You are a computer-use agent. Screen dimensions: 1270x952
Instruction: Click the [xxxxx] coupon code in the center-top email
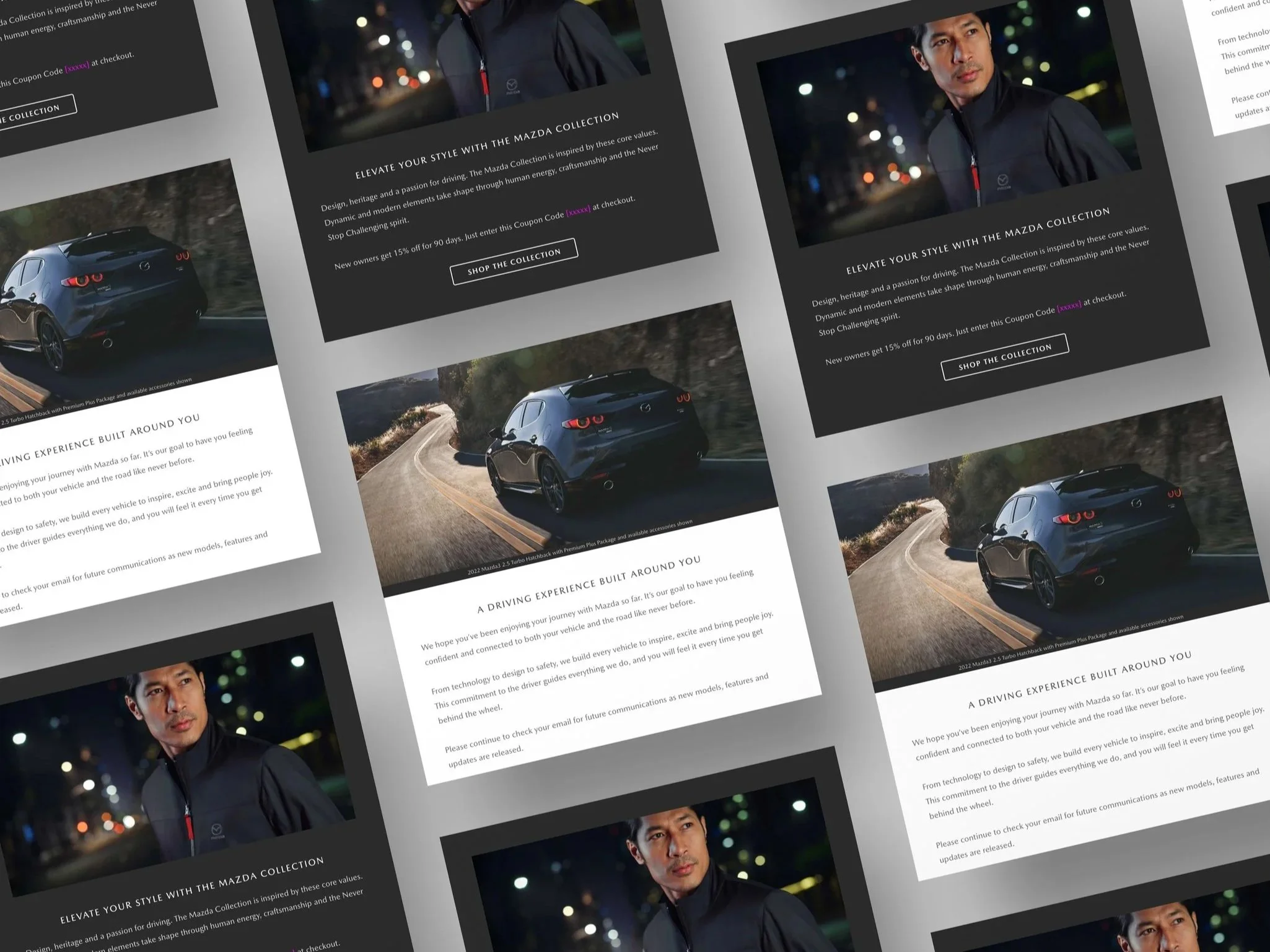click(578, 209)
